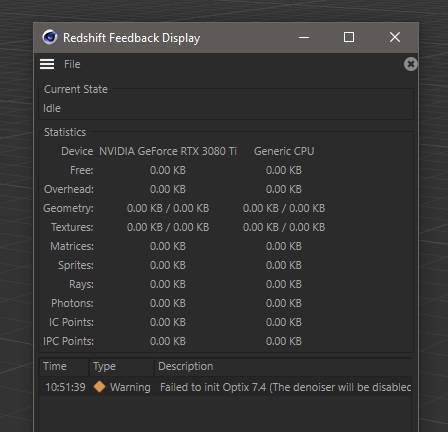Click the 'Statistics' group label
This screenshot has height=432, width=448.
pos(65,132)
